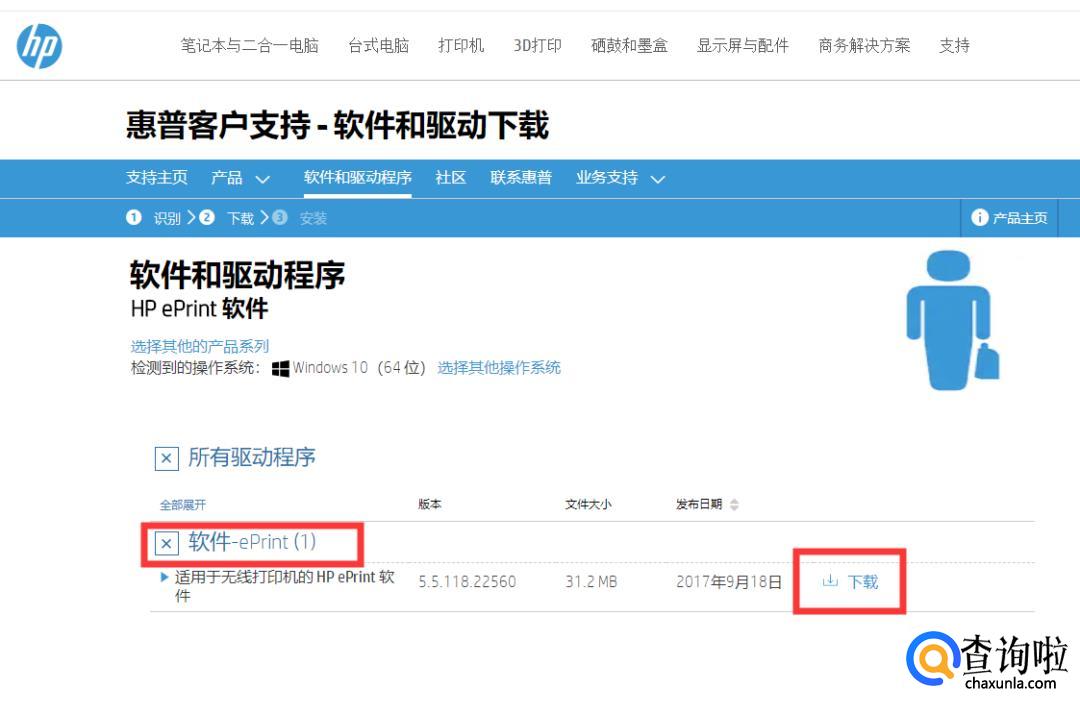1080x714 pixels.
Task: Go to step 2 下载
Action: (x=227, y=218)
